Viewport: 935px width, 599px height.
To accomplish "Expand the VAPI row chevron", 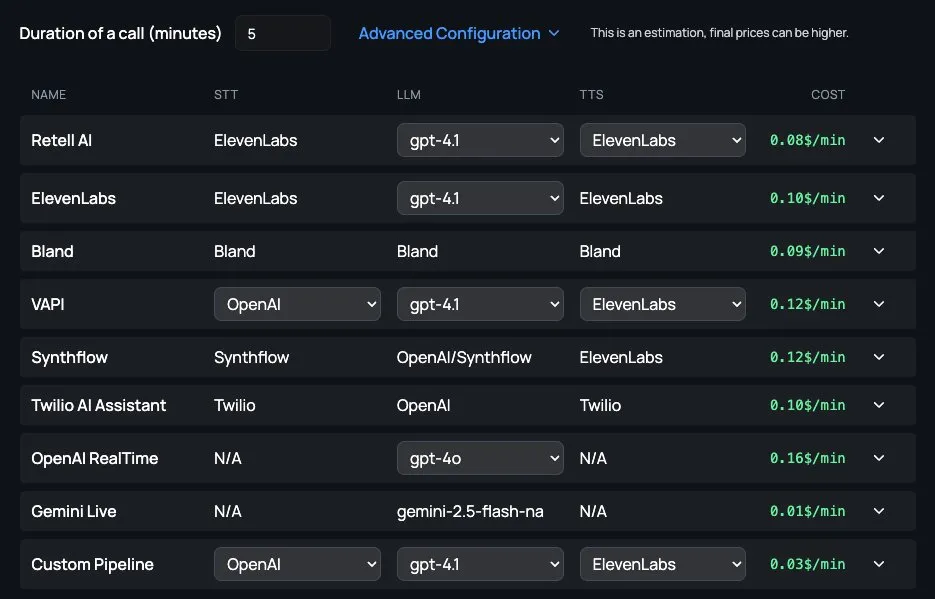I will coord(879,304).
